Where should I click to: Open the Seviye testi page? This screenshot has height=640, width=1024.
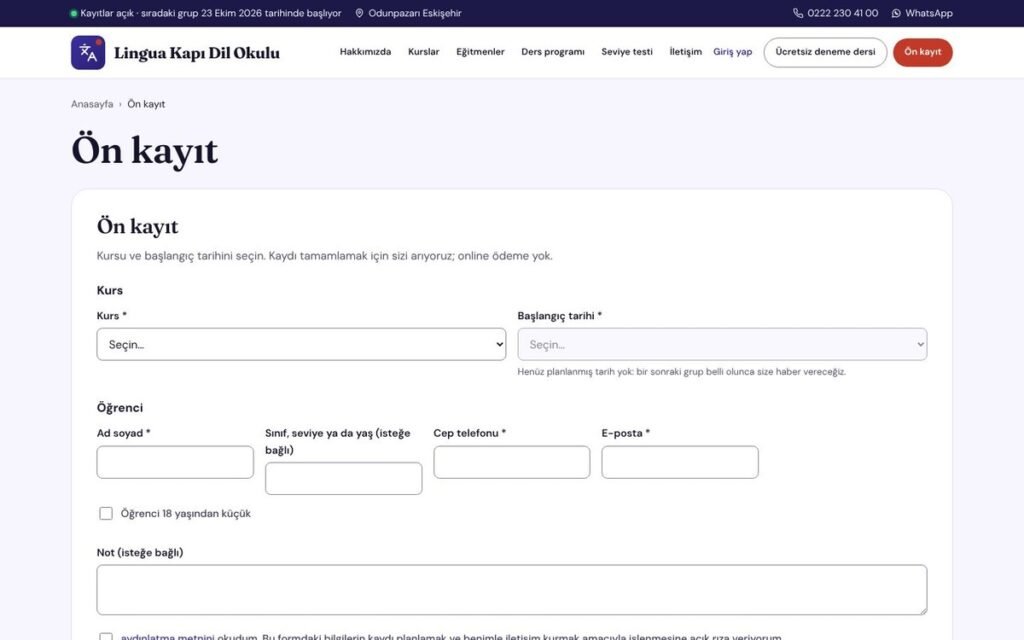pyautogui.click(x=627, y=52)
